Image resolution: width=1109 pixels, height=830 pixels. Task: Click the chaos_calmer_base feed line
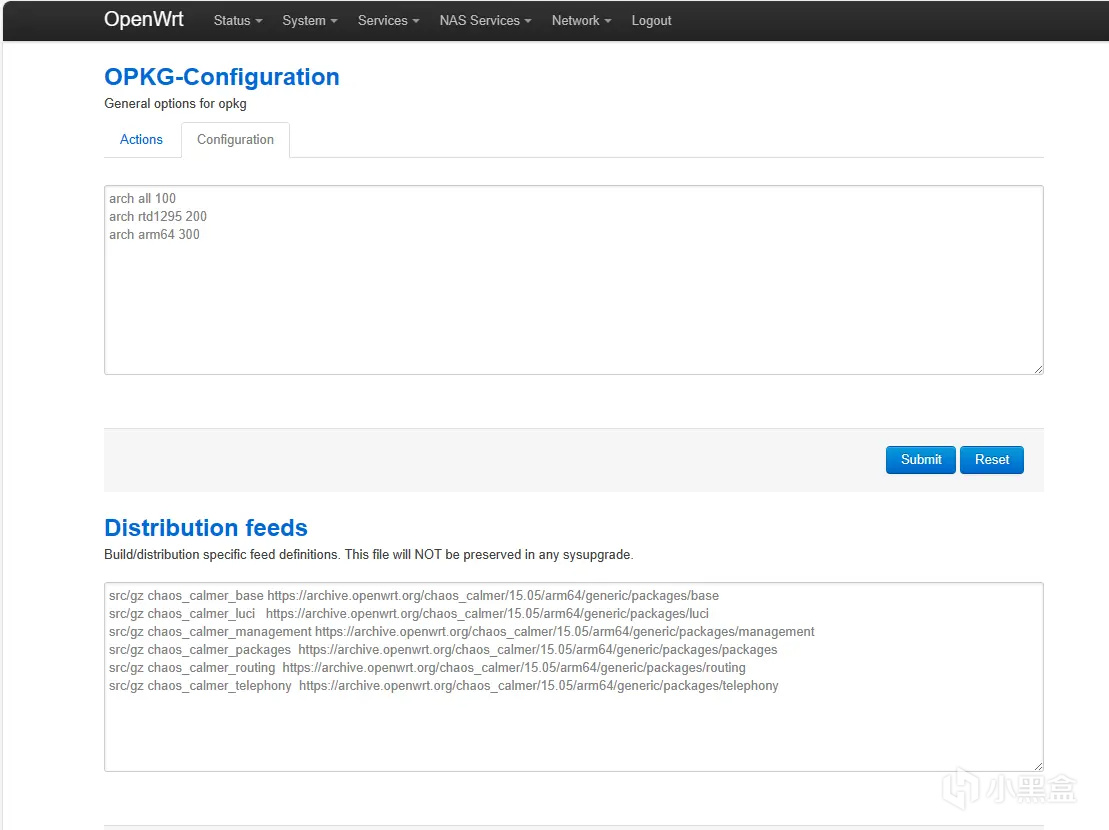414,596
